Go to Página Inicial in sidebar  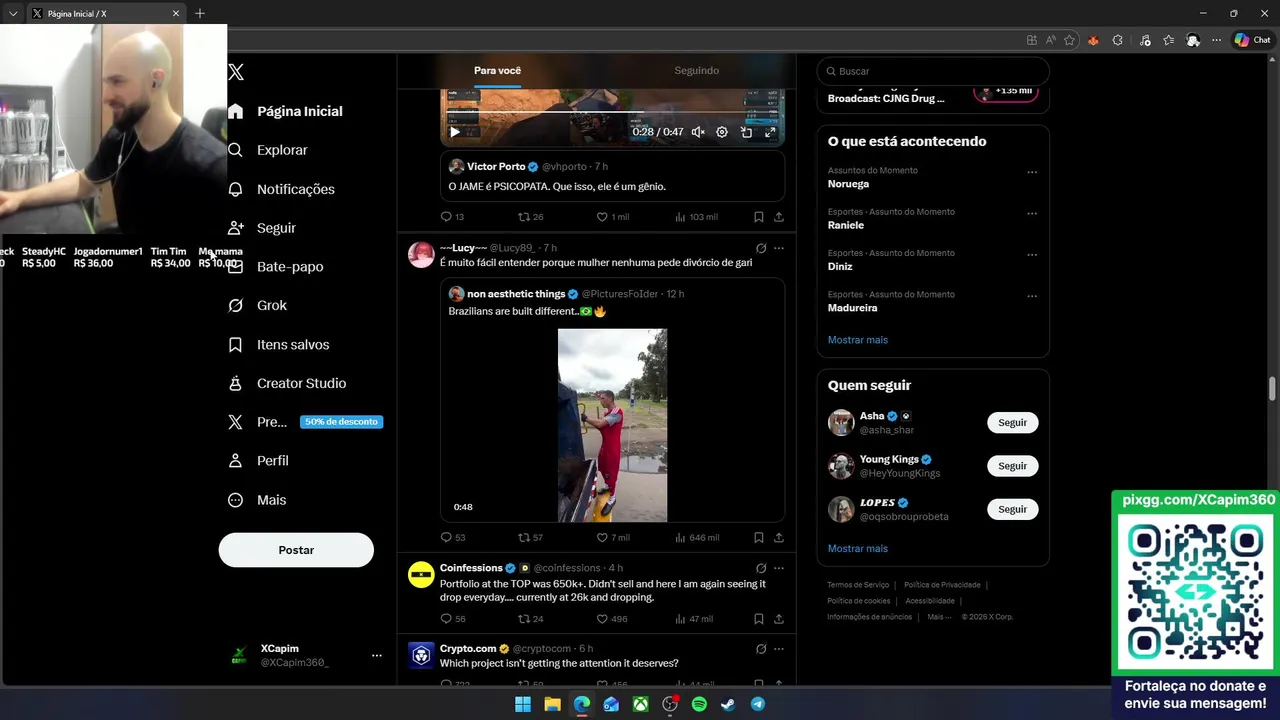click(285, 111)
